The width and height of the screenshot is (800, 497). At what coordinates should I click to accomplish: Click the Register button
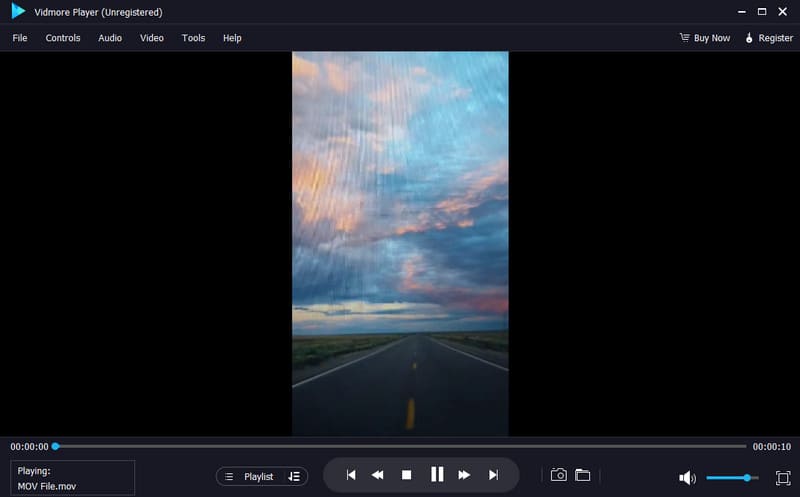[x=768, y=38]
